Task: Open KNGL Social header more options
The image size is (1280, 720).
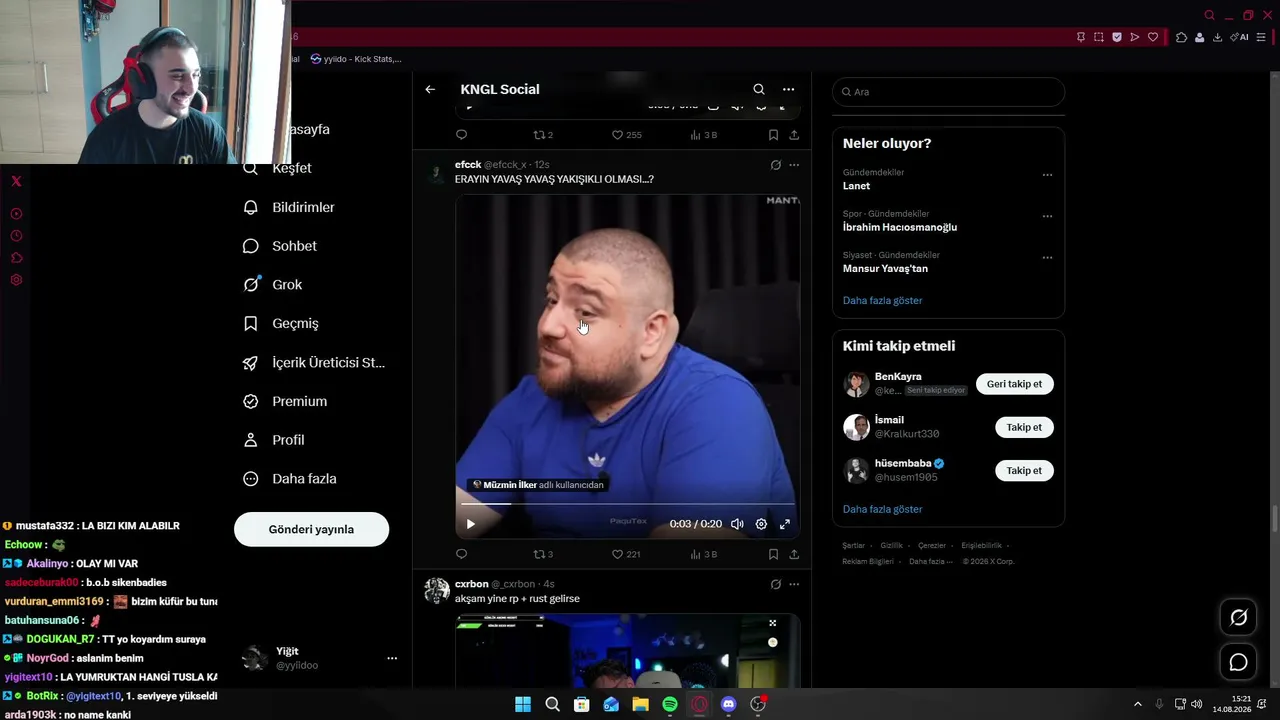Action: (788, 89)
